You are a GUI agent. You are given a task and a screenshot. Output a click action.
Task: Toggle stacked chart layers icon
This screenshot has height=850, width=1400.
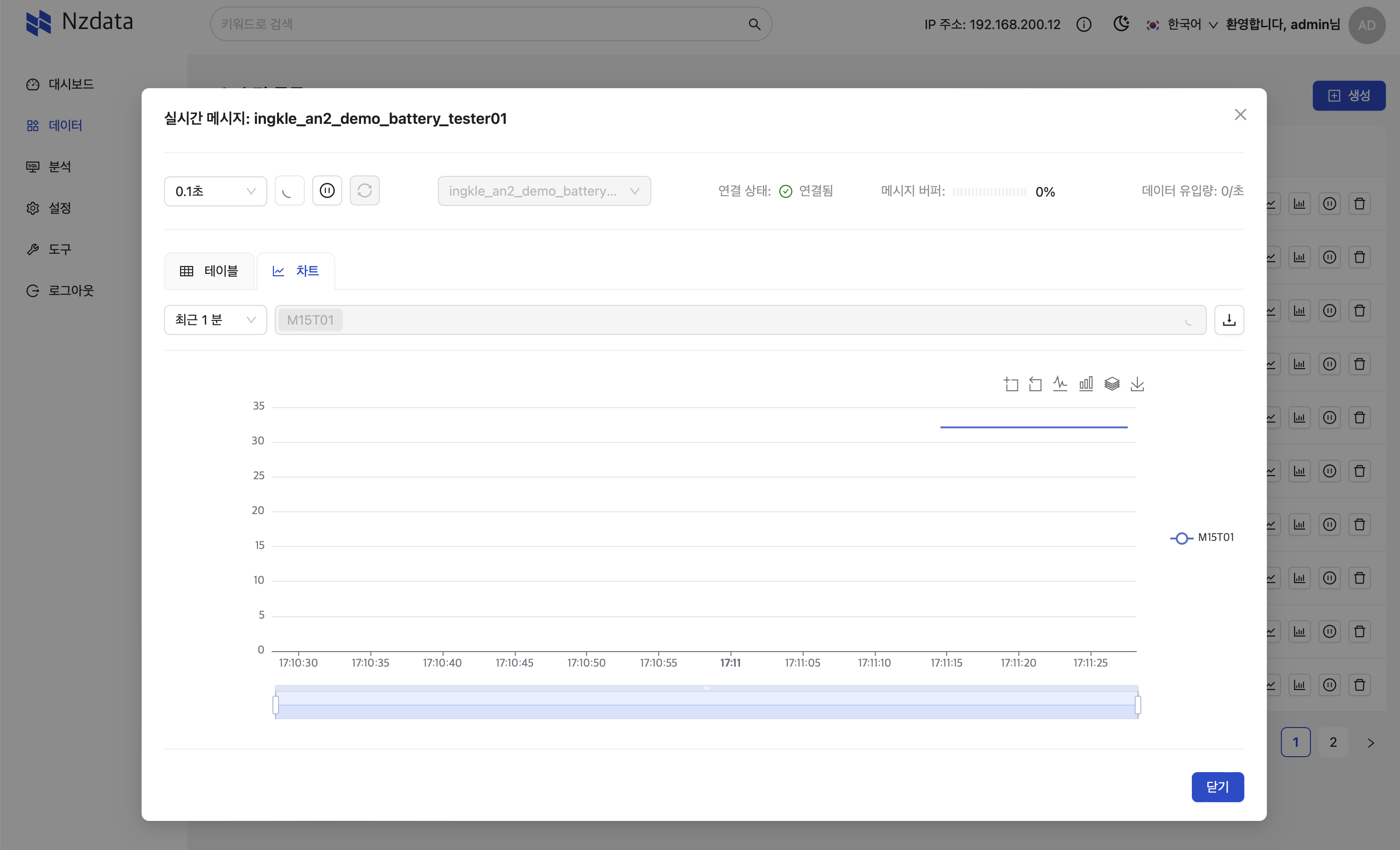click(x=1112, y=384)
